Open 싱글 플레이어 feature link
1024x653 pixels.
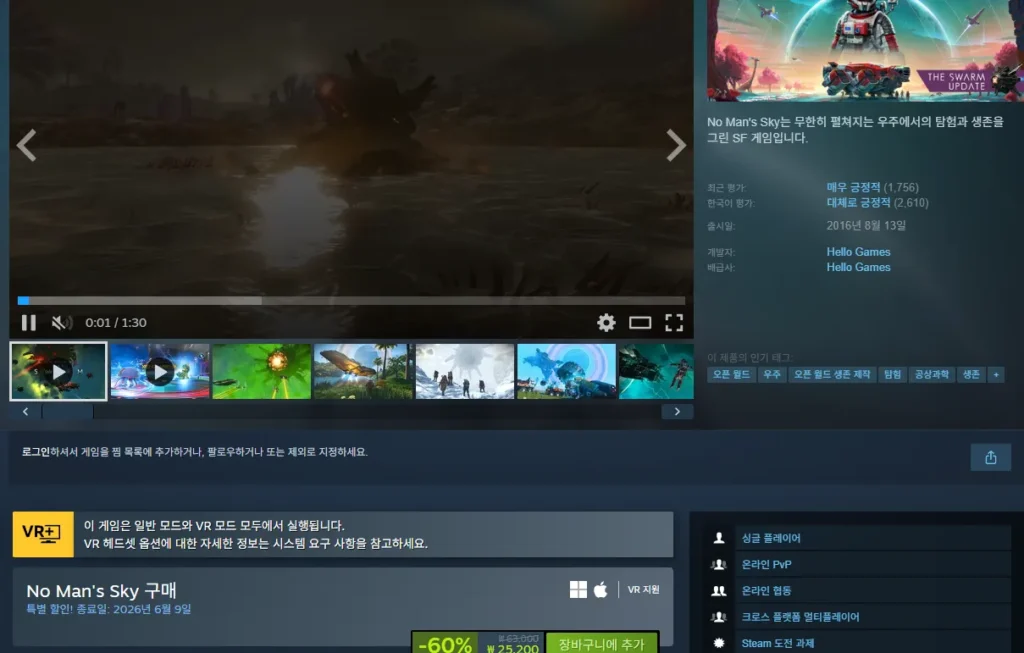(x=771, y=538)
